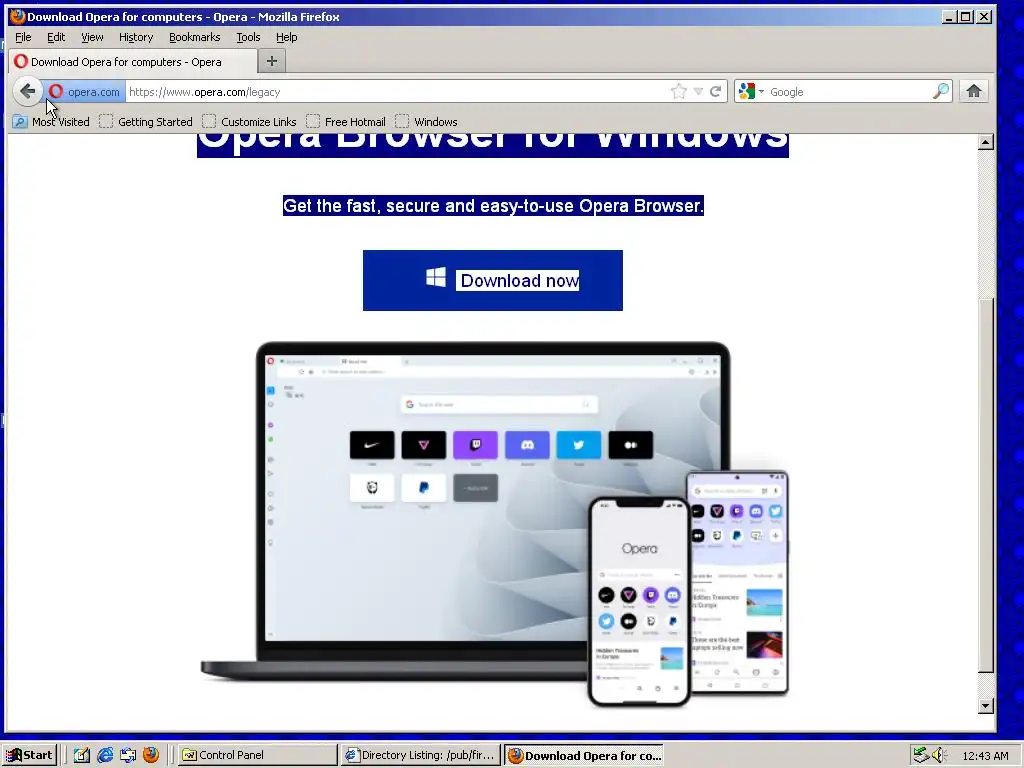Click the Firefox icon in title bar

pyautogui.click(x=18, y=16)
